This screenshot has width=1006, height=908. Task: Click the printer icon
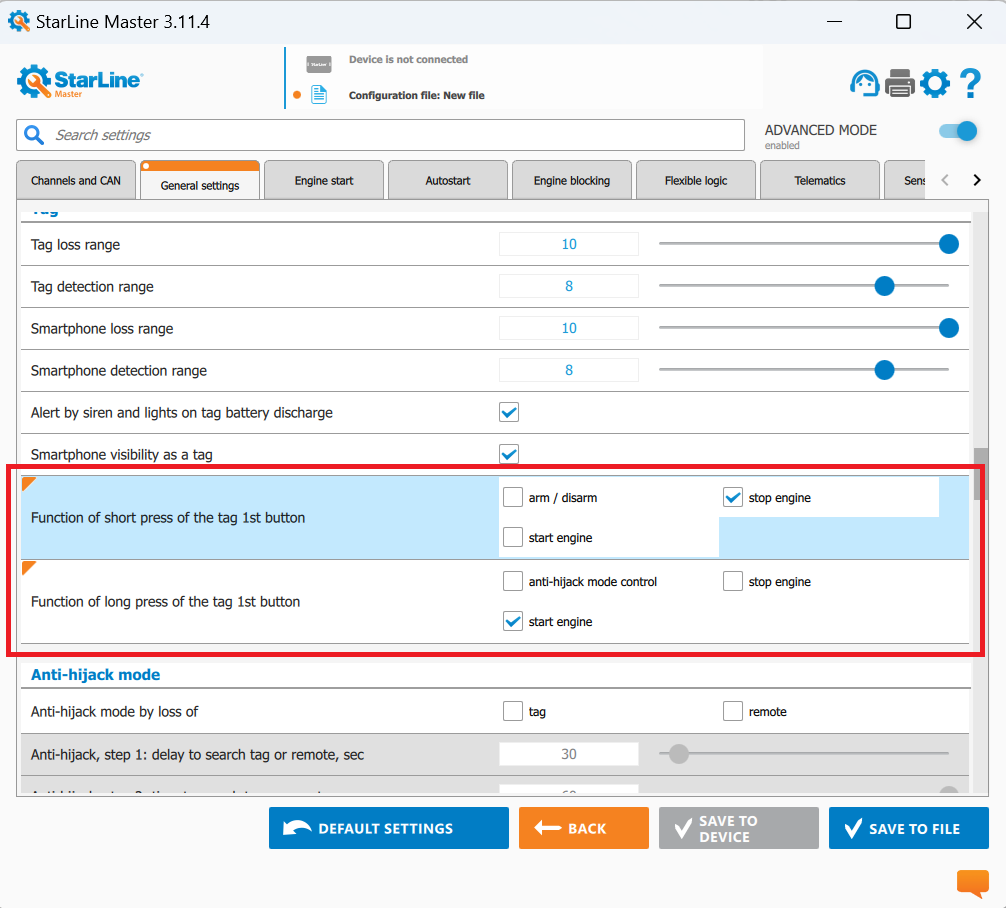(x=899, y=83)
